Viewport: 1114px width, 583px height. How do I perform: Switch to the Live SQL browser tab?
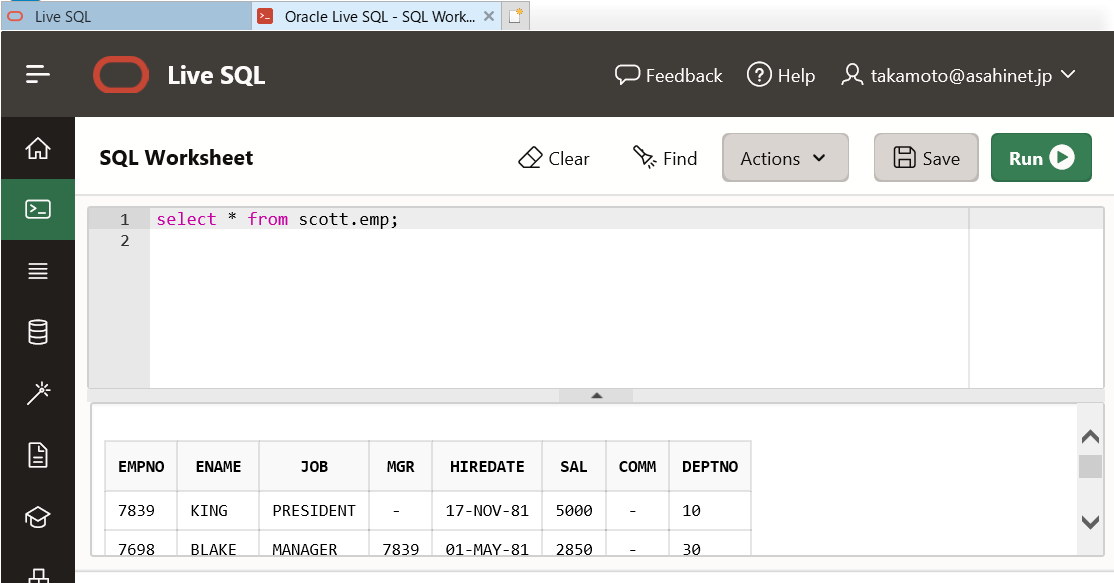point(126,16)
